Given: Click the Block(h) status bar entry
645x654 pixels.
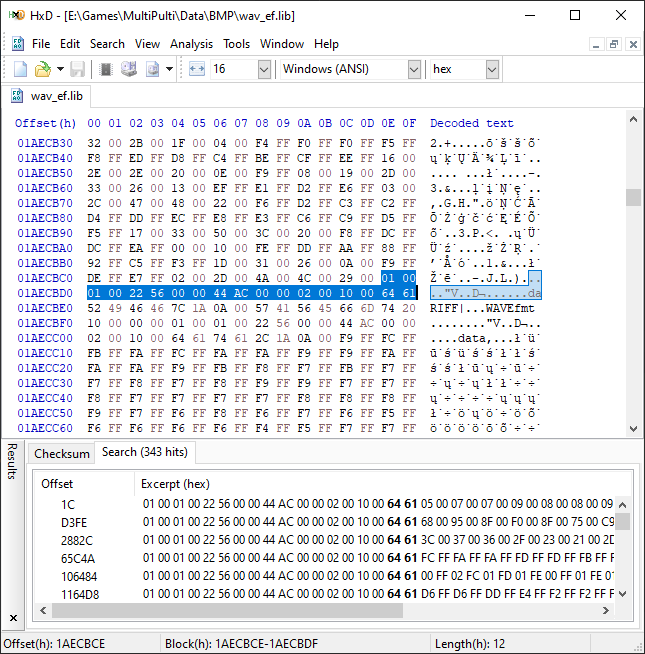Looking at the screenshot, I should [242, 644].
